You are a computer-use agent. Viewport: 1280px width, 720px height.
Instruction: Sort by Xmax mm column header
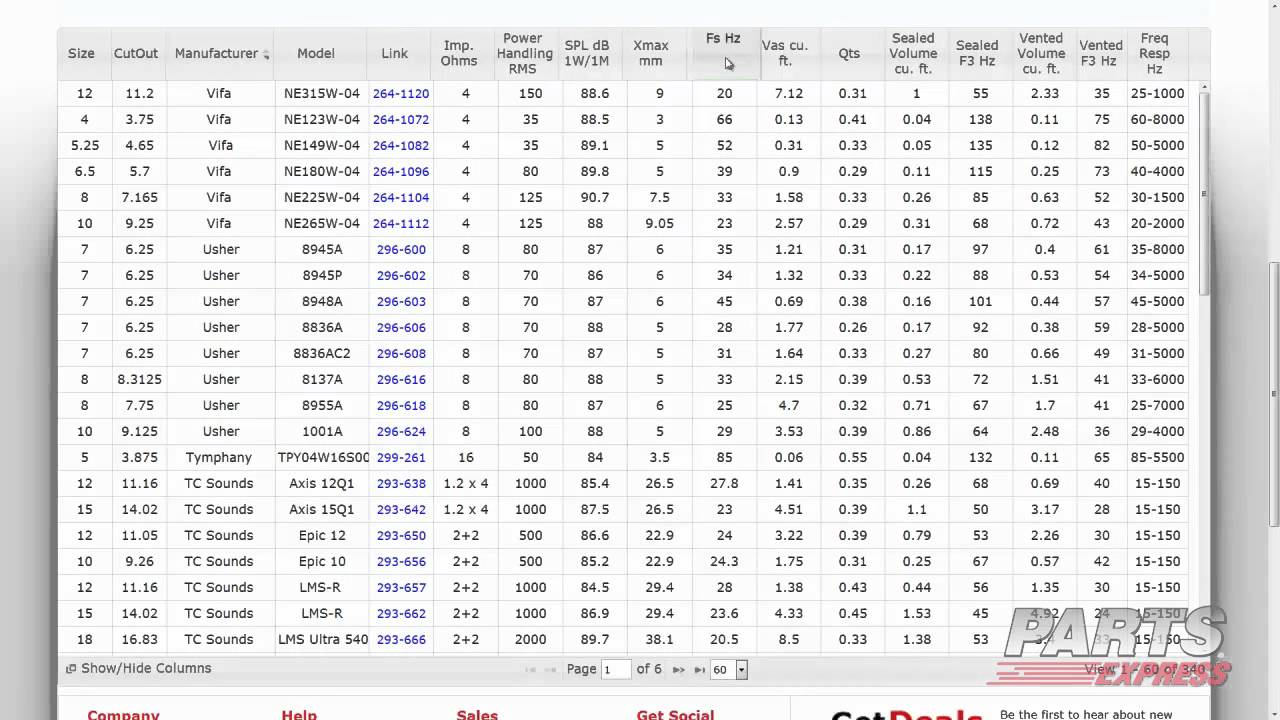click(x=651, y=53)
